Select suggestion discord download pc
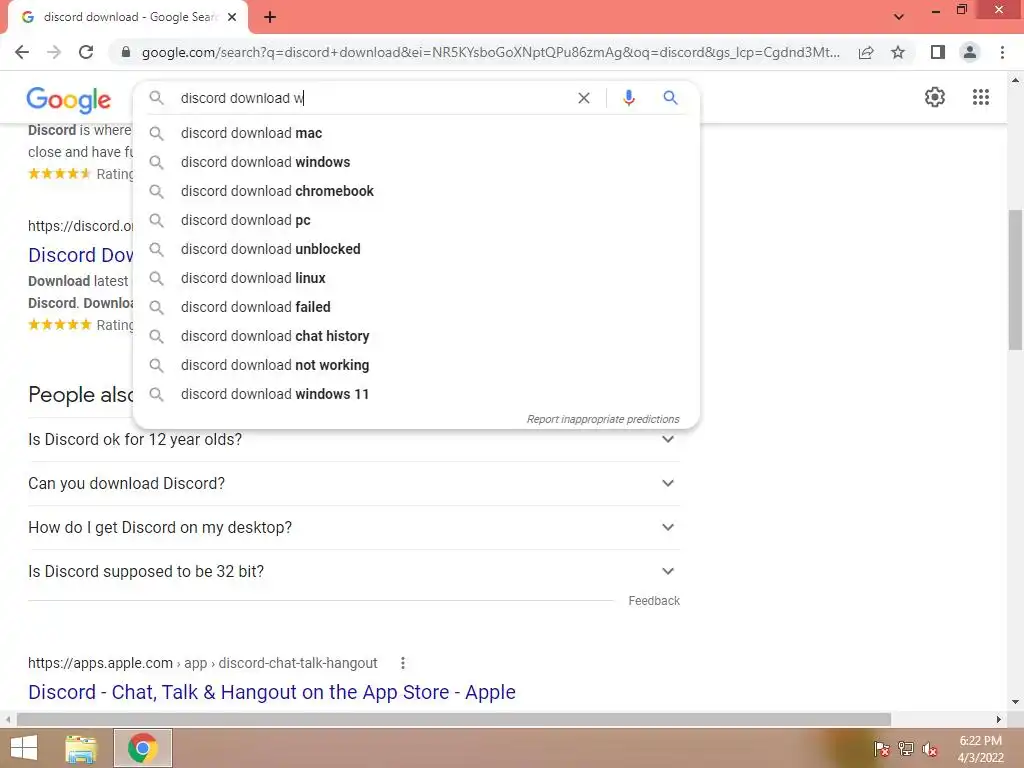This screenshot has width=1024, height=768. (x=416, y=220)
